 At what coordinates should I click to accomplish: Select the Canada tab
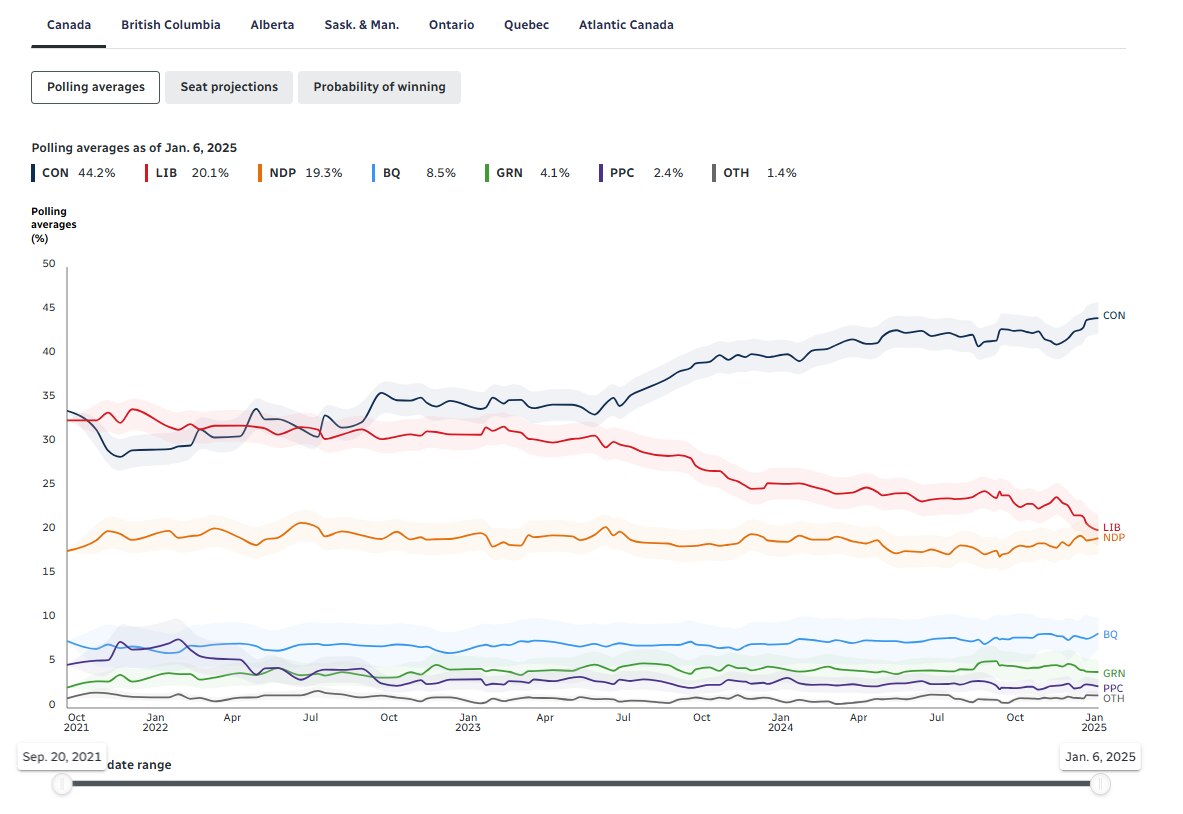pos(68,25)
